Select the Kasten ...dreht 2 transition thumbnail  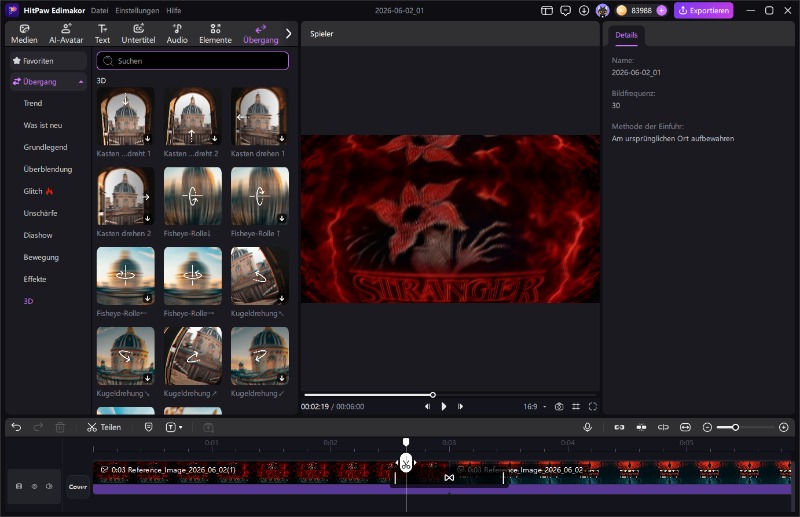(192, 116)
